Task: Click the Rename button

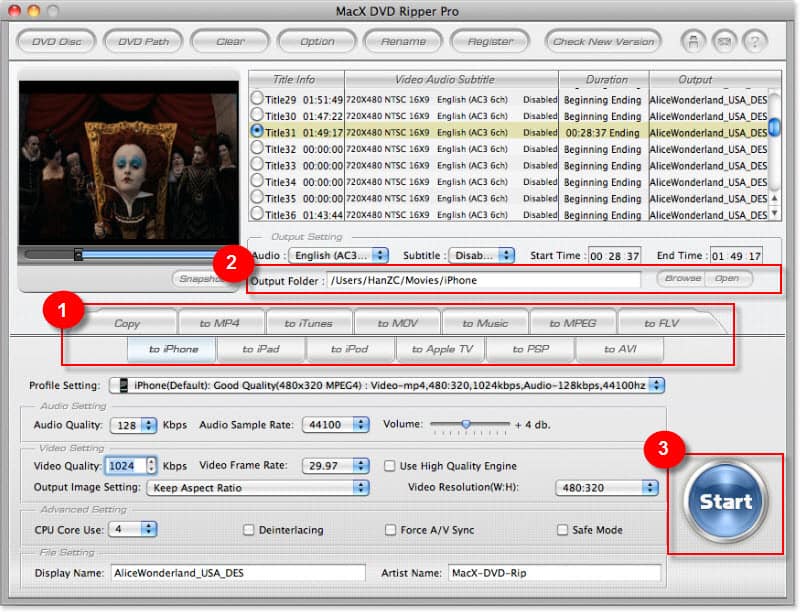Action: [x=404, y=41]
